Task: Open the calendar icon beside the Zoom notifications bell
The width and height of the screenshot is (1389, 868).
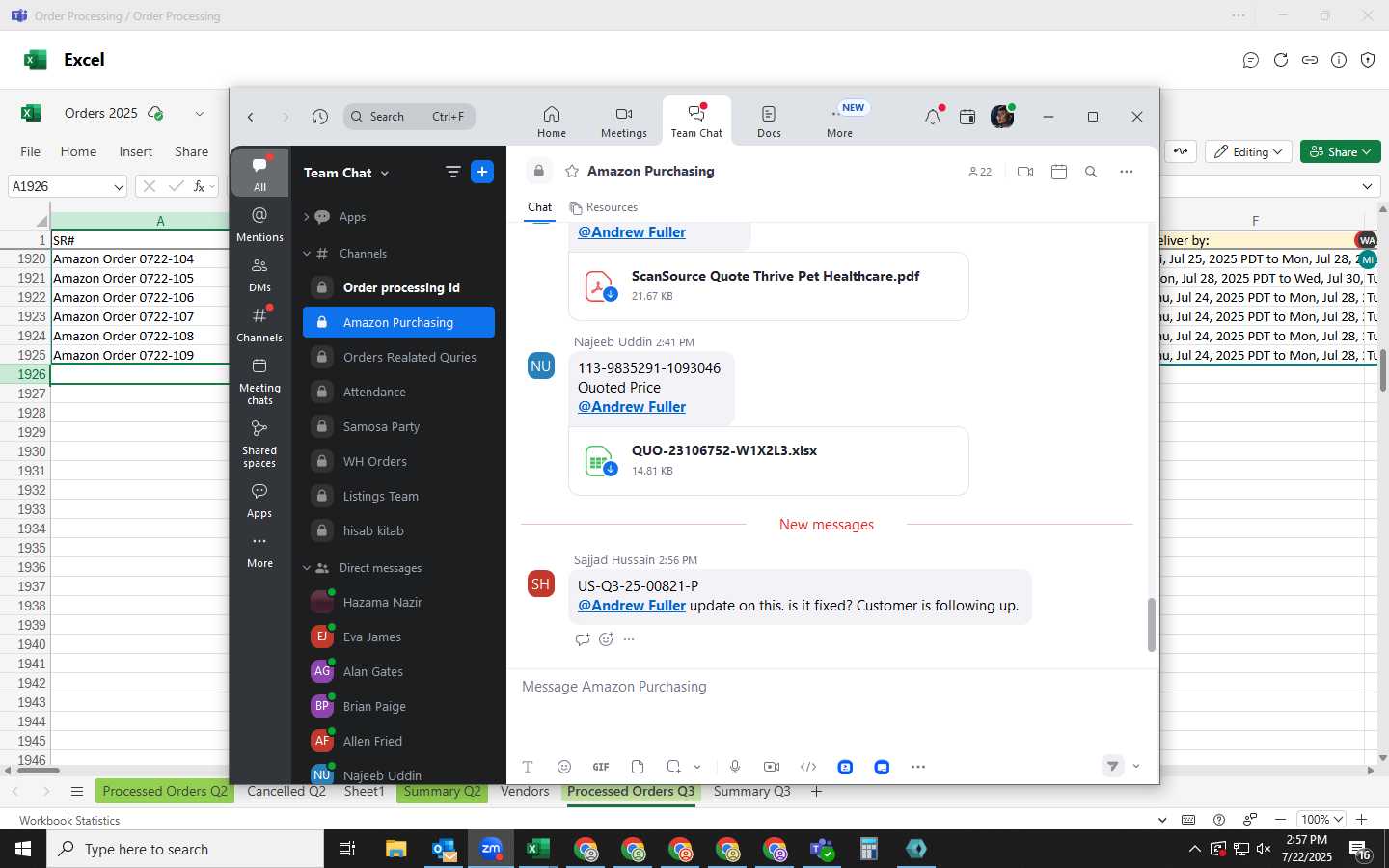Action: pos(967,117)
